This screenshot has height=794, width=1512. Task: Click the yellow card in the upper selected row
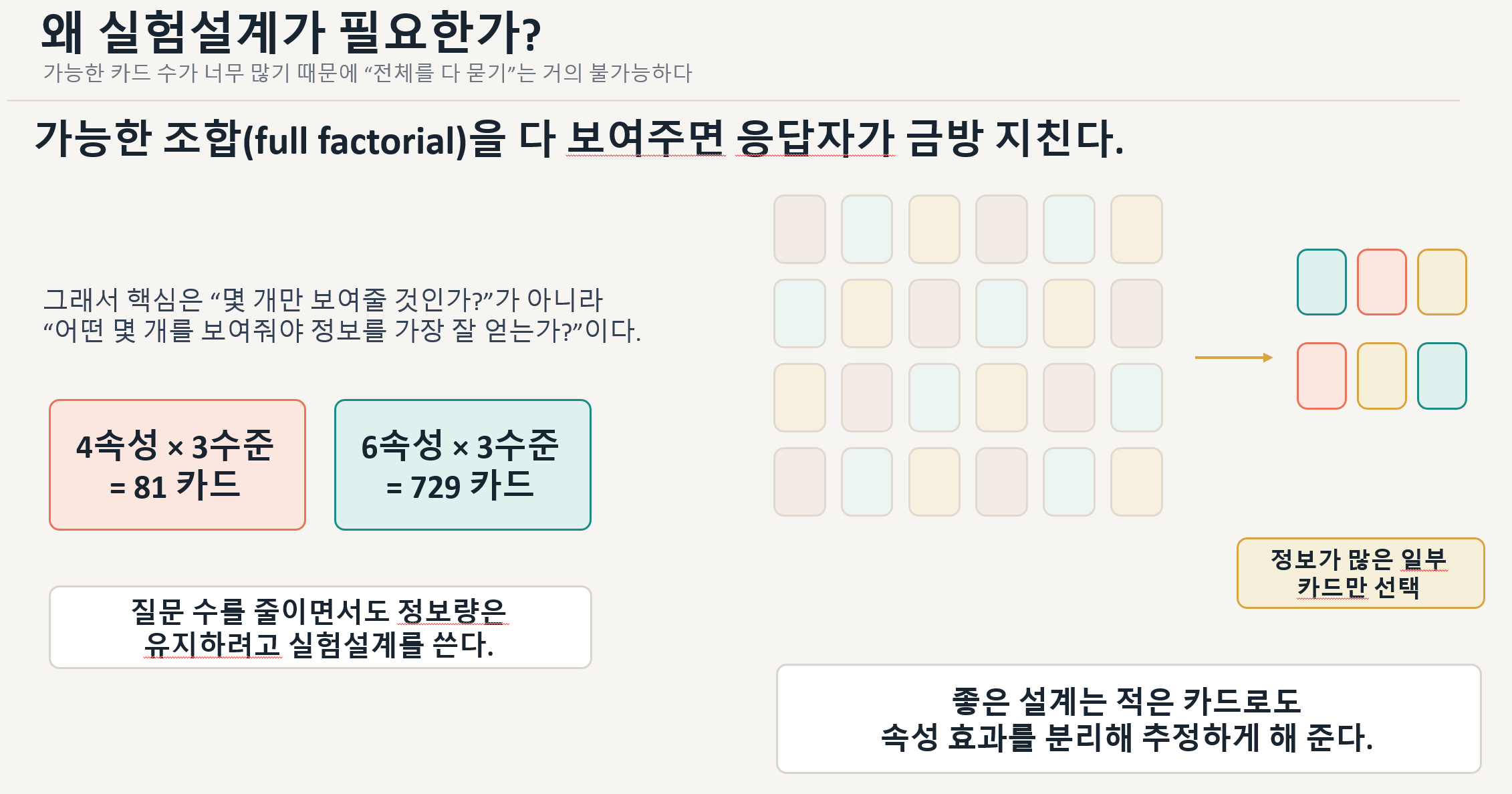pyautogui.click(x=1442, y=282)
